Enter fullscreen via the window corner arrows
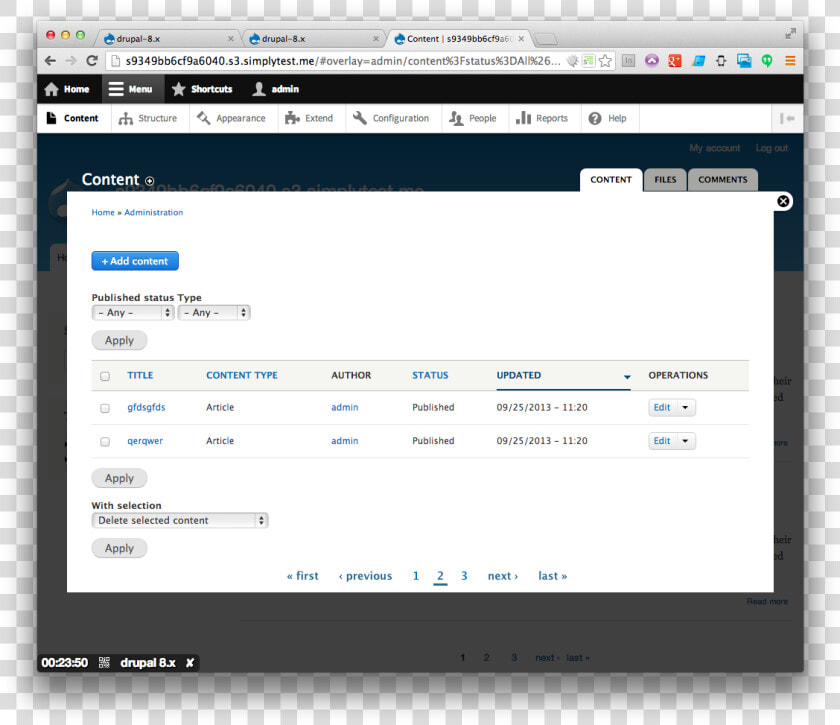Image resolution: width=840 pixels, height=725 pixels. tap(790, 34)
